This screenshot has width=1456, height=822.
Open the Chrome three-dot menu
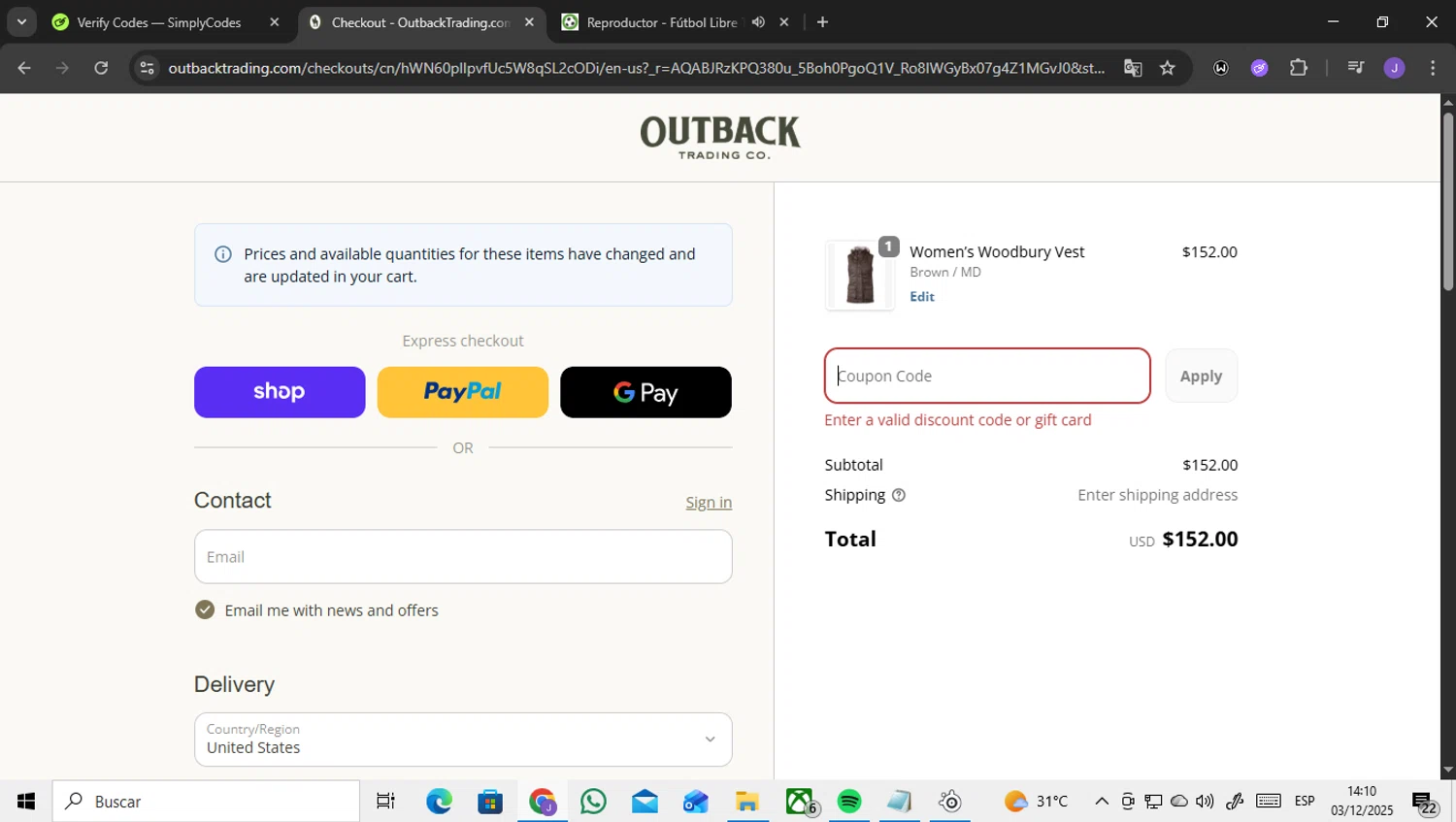(x=1433, y=68)
